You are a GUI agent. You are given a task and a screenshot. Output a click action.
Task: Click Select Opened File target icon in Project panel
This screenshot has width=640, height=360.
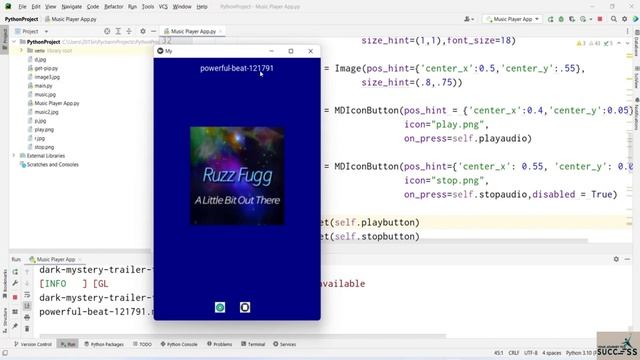(x=107, y=31)
